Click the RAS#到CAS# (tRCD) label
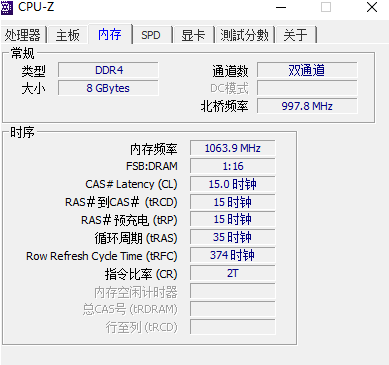The height and width of the screenshot is (365, 389). [x=121, y=202]
